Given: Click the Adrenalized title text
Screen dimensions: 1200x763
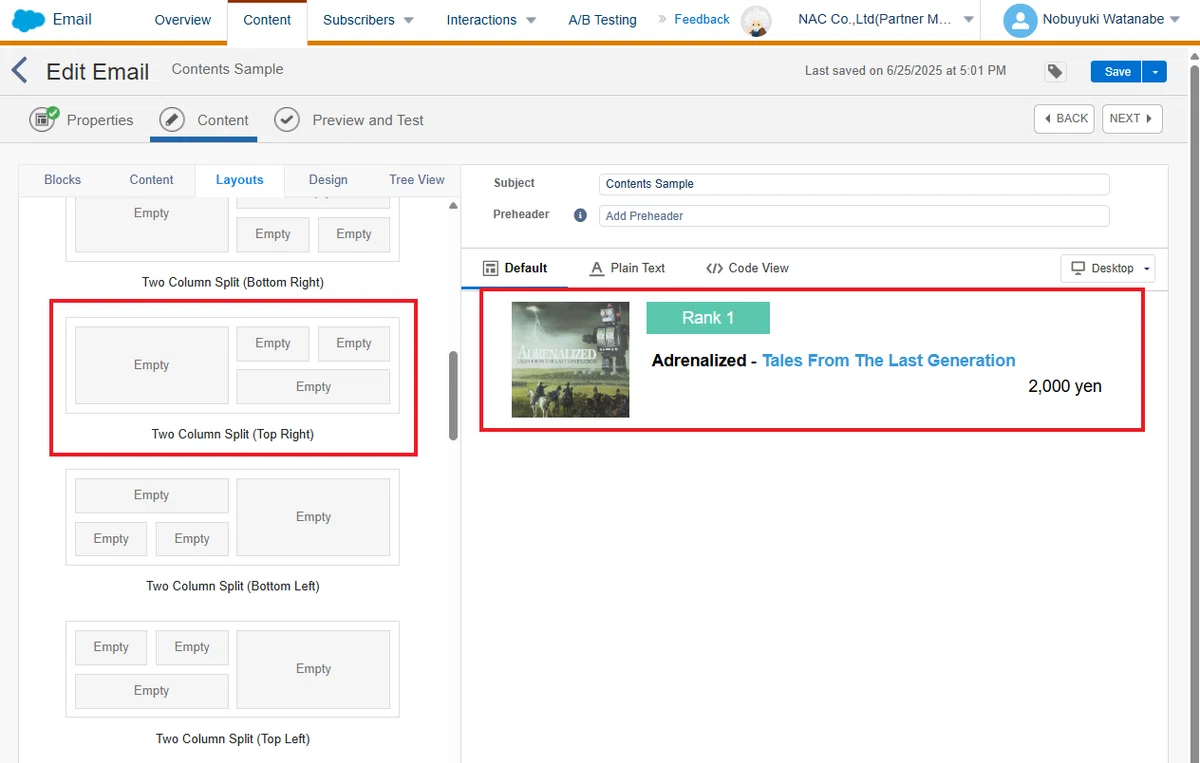Looking at the screenshot, I should (x=699, y=360).
